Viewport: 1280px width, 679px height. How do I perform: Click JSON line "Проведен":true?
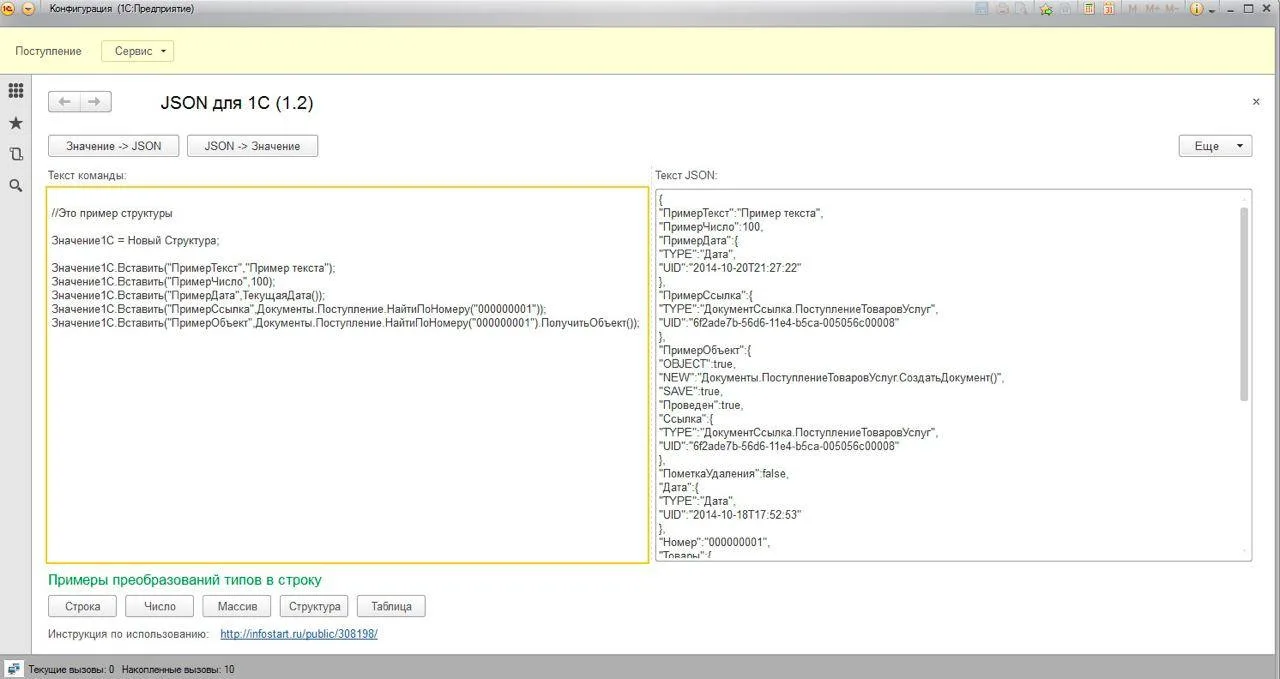(x=700, y=405)
